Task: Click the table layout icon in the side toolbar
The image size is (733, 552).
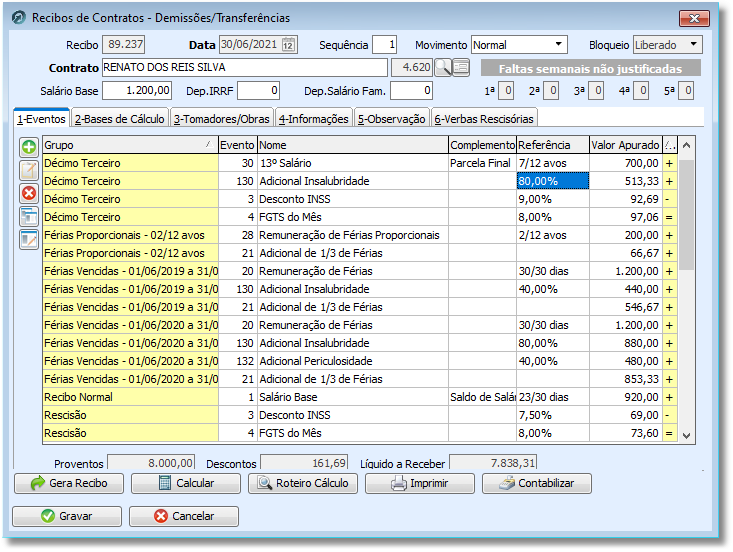Action: 29,216
